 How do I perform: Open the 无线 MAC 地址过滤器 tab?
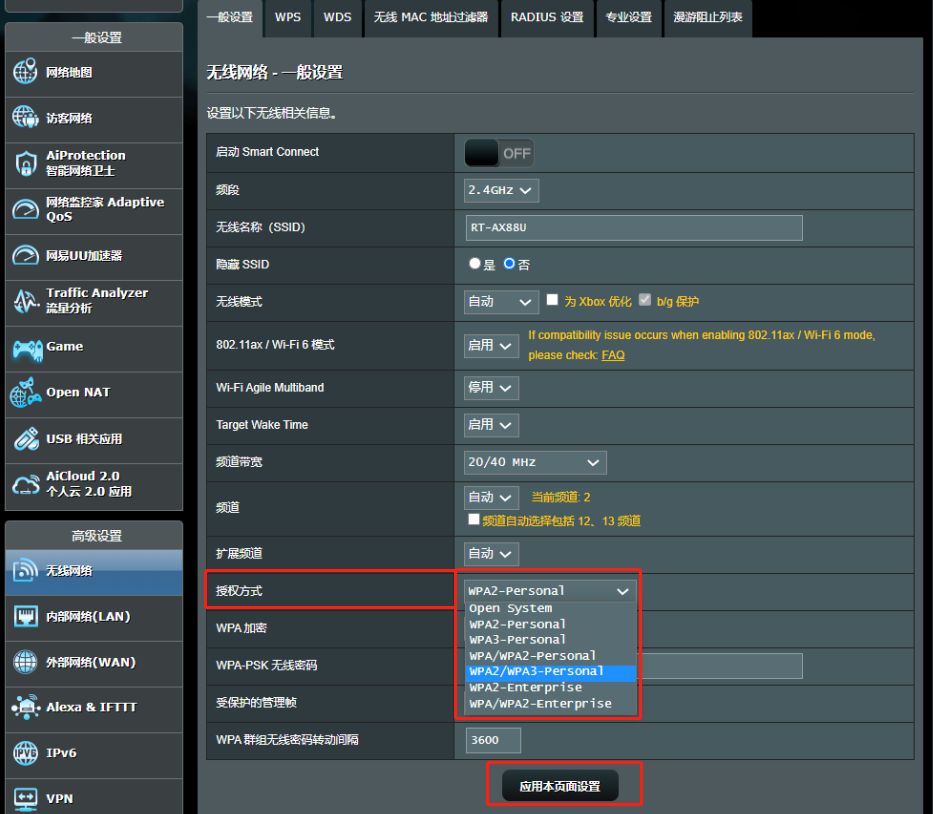coord(431,17)
